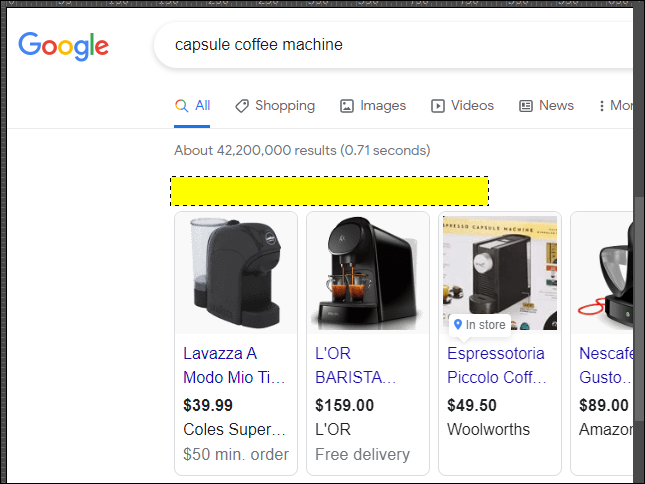Click the In store location badge
645x484 pixels.
[x=480, y=325]
